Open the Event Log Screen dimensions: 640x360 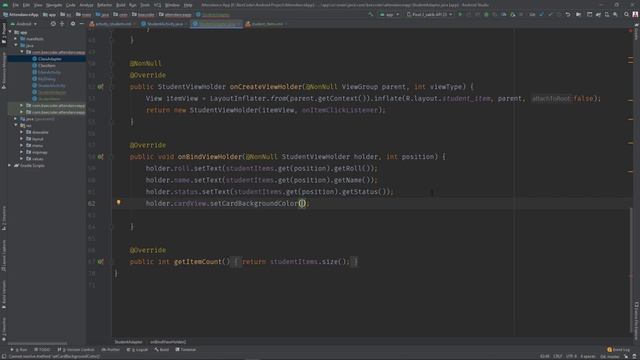click(619, 350)
